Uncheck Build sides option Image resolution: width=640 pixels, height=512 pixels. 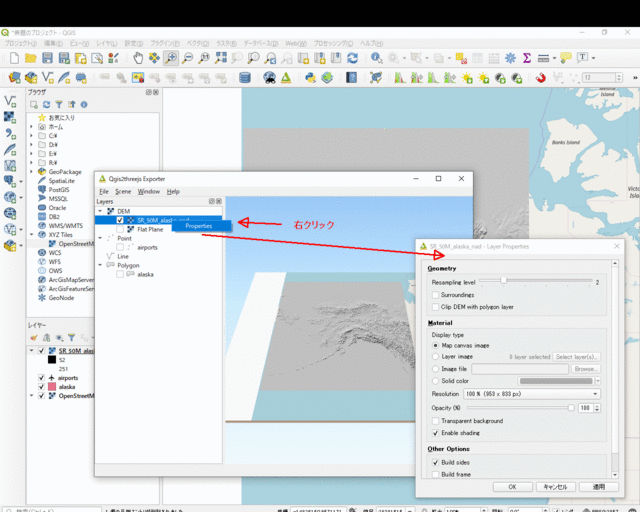[x=436, y=463]
